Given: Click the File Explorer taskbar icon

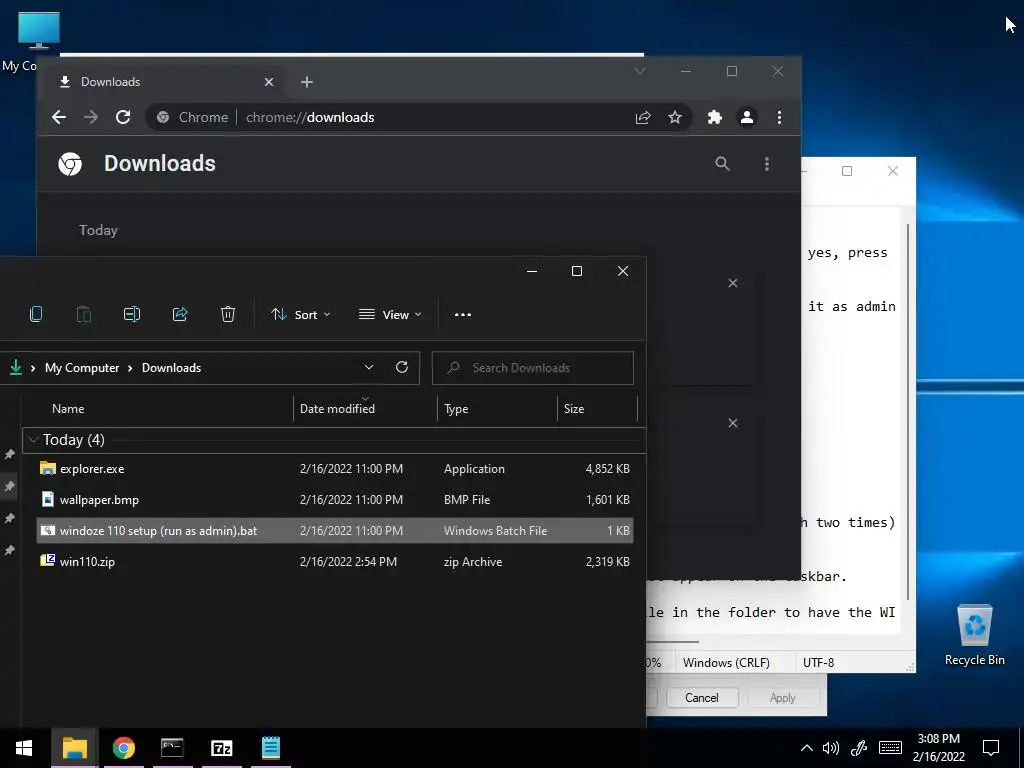Looking at the screenshot, I should point(74,748).
